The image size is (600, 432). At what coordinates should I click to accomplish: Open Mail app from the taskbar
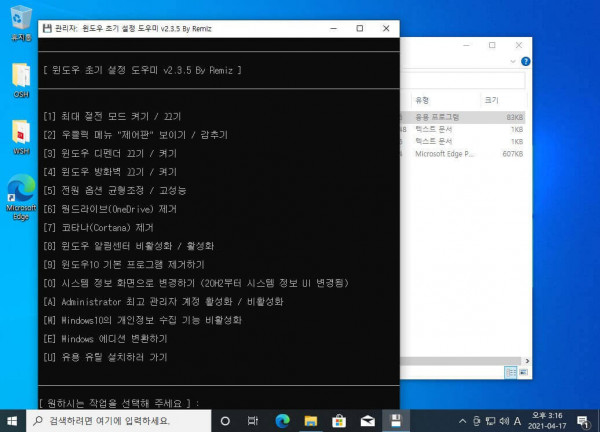tap(367, 421)
